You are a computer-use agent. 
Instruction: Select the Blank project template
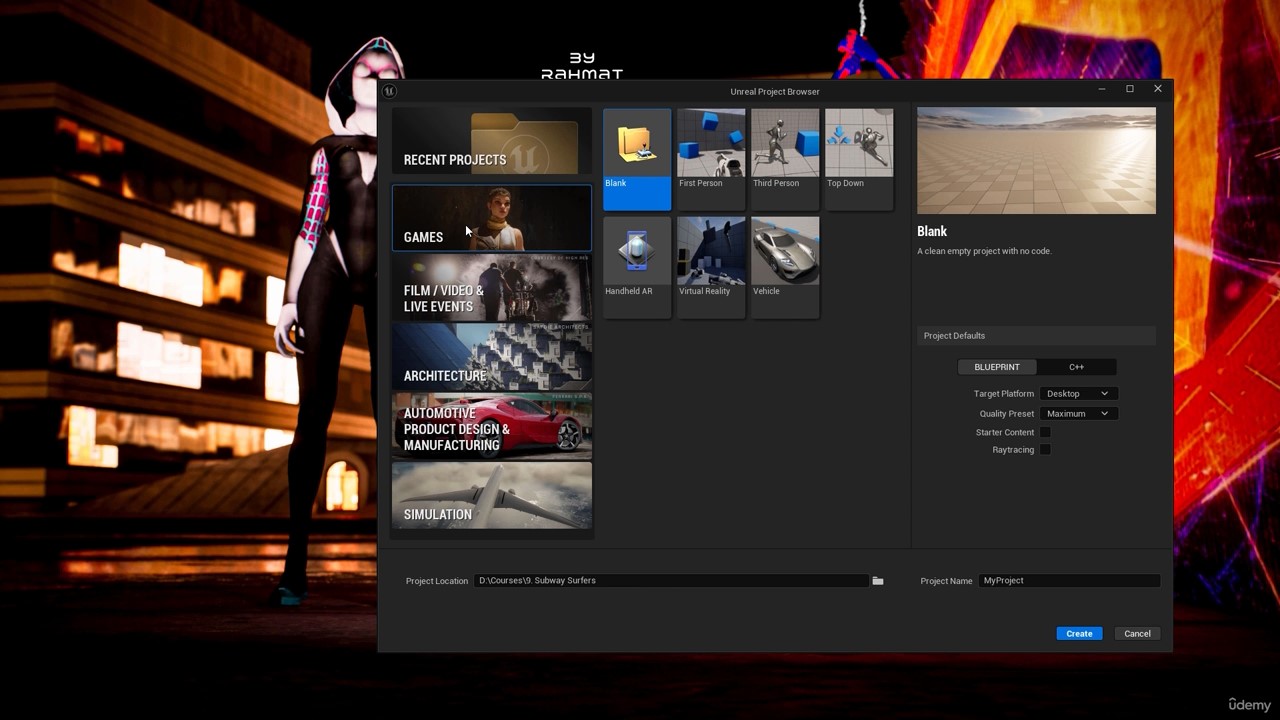pyautogui.click(x=637, y=159)
